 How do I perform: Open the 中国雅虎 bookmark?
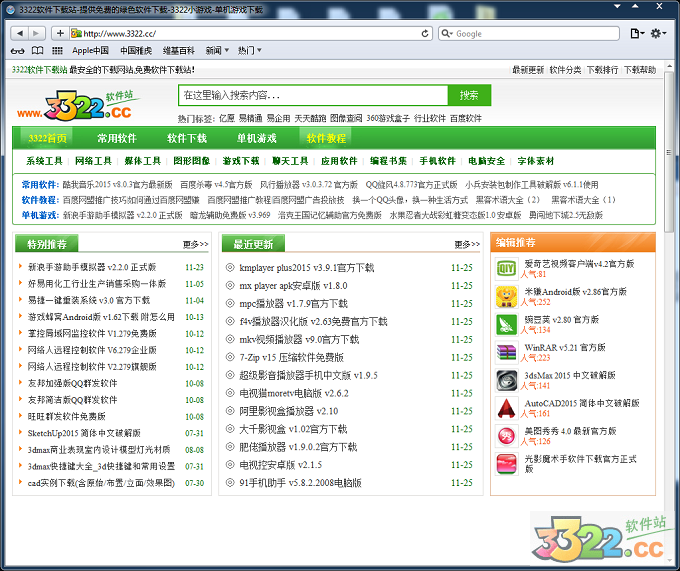(x=136, y=51)
